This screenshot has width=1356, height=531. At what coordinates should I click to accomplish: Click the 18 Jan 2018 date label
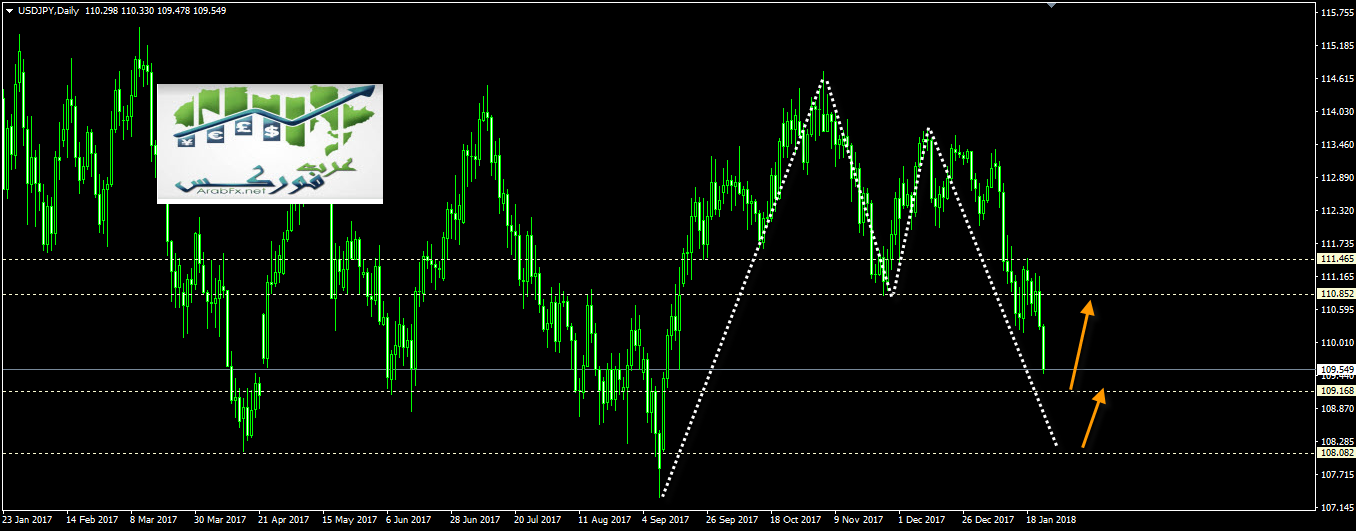(x=1051, y=521)
